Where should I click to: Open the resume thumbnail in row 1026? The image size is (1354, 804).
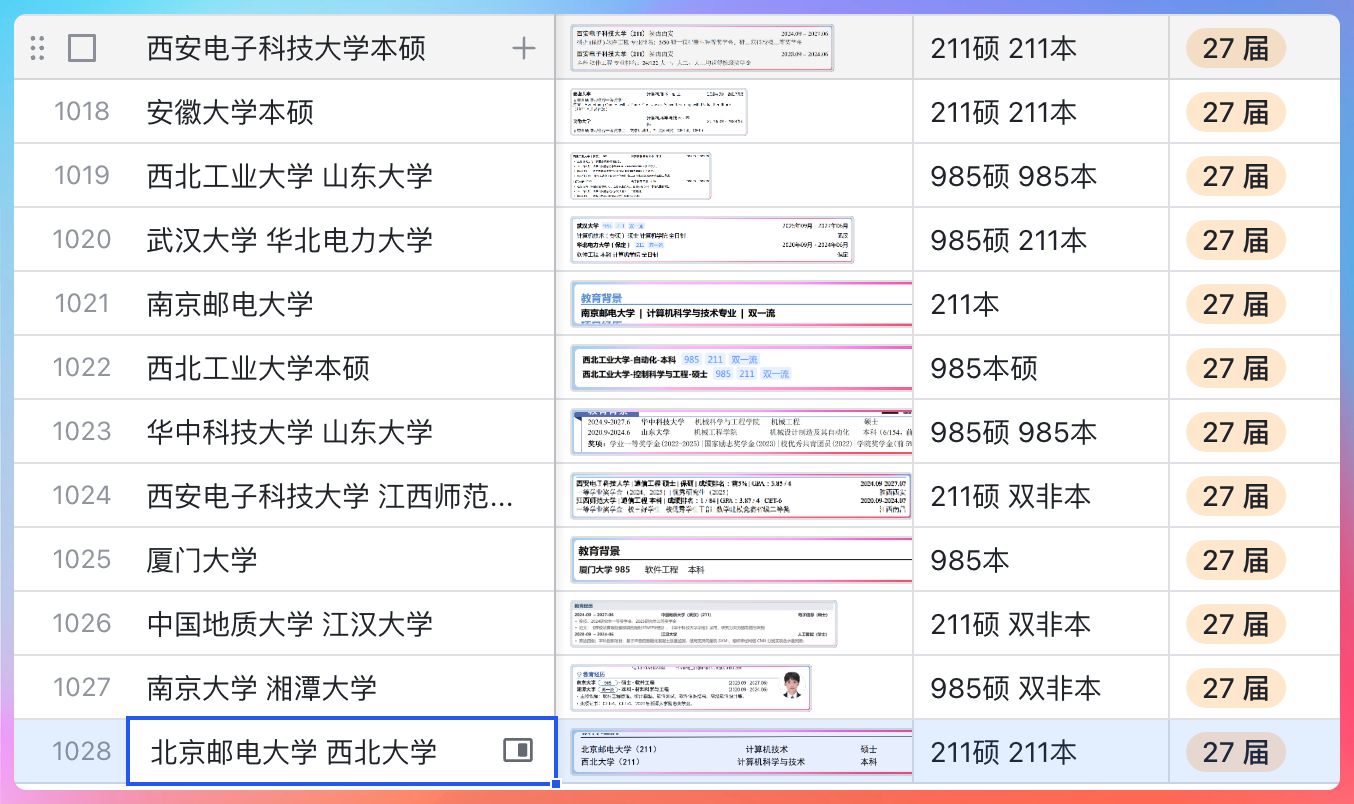coord(703,624)
